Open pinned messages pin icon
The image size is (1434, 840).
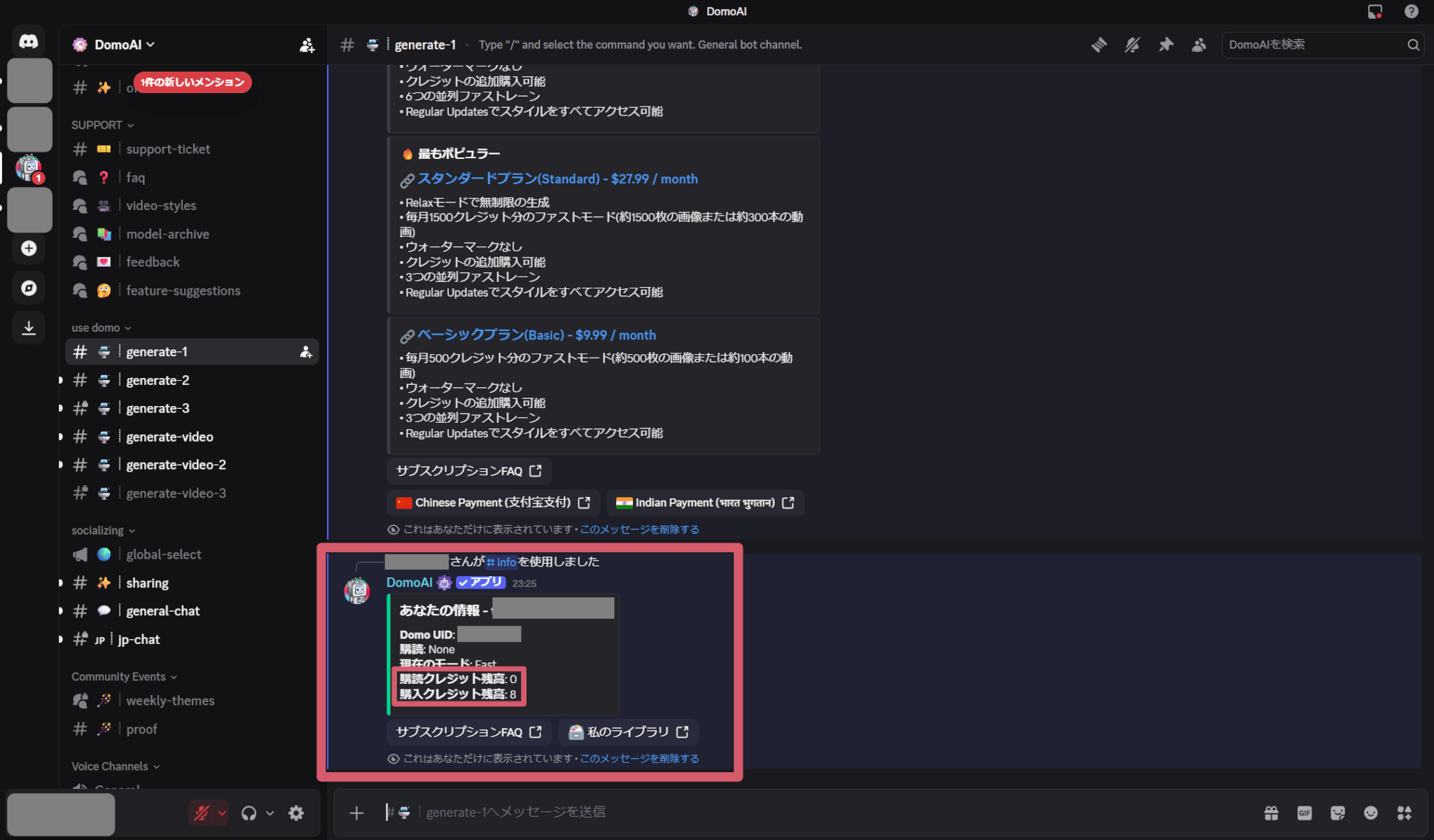(x=1166, y=45)
